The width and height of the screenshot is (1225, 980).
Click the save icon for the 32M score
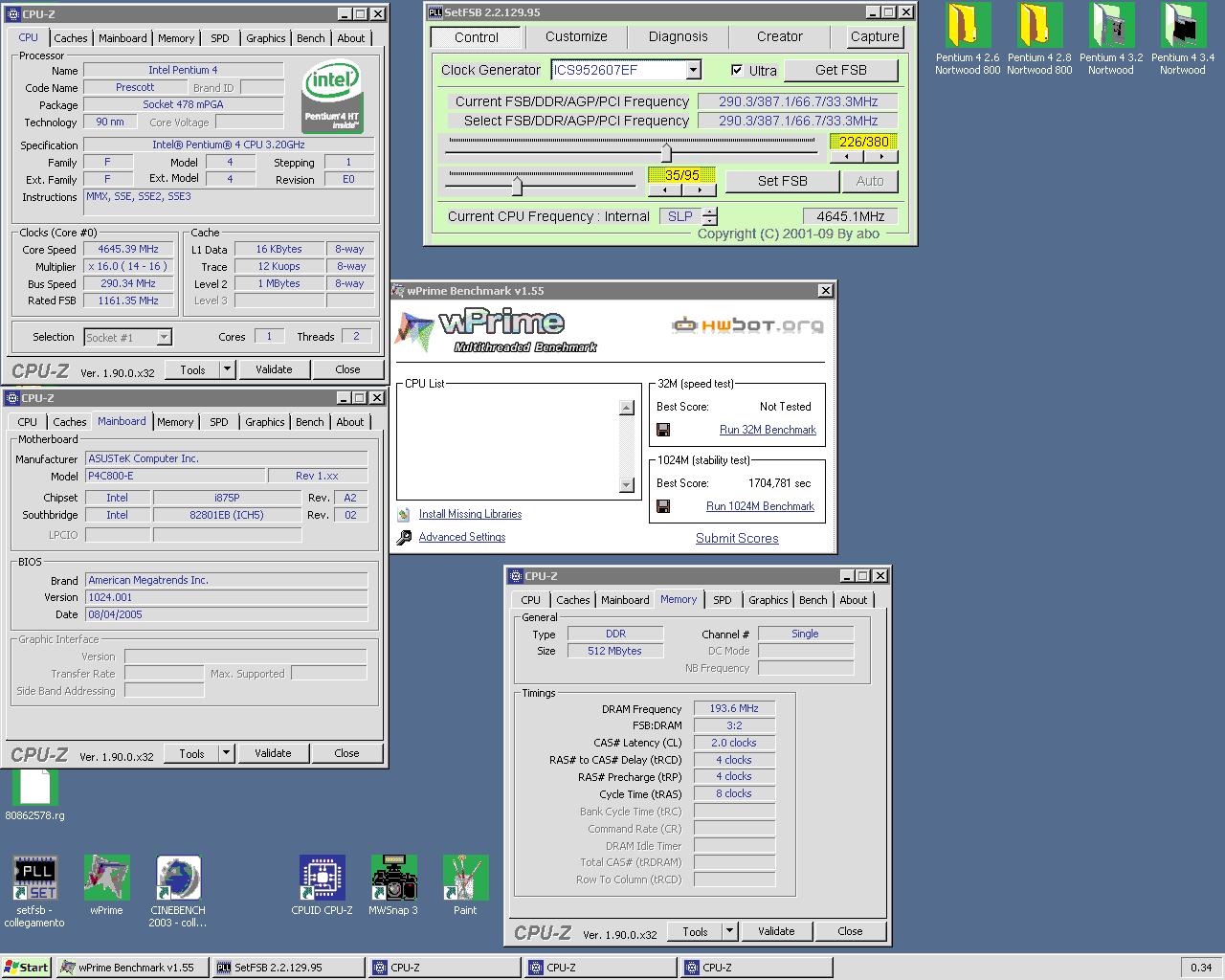click(663, 430)
